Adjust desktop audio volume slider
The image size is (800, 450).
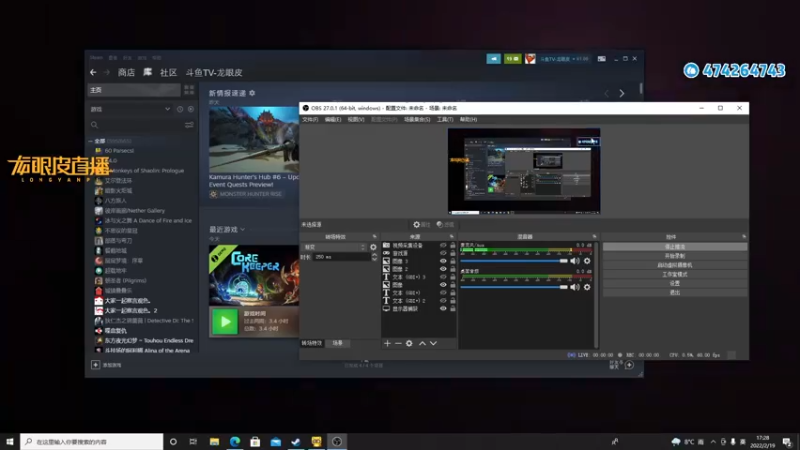point(514,287)
